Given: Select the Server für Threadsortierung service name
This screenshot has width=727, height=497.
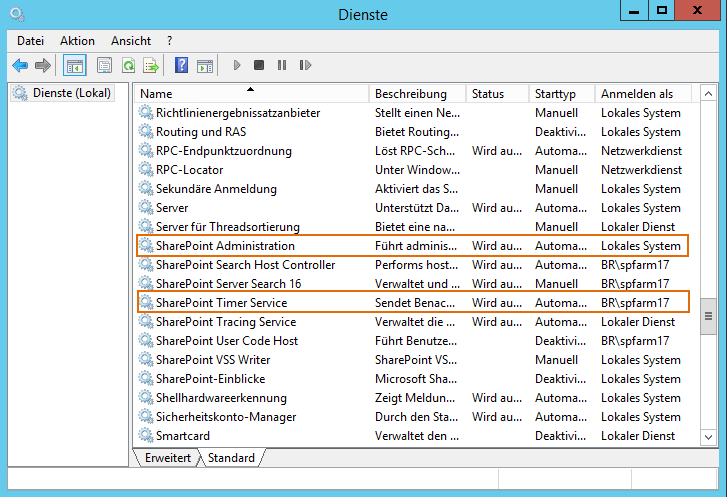Looking at the screenshot, I should [x=228, y=227].
